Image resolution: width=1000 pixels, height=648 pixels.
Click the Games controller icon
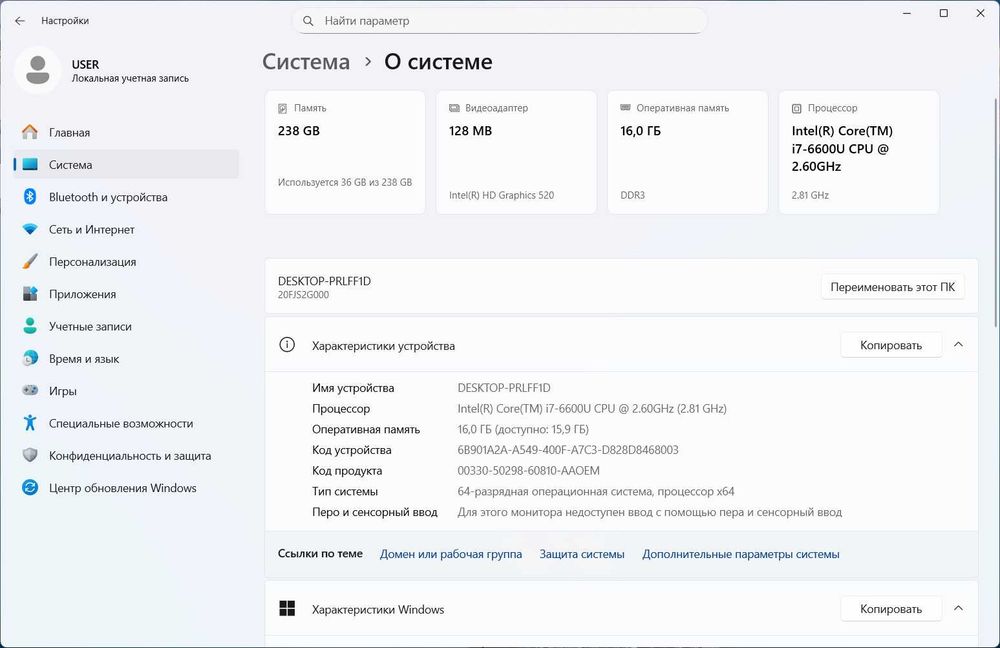click(x=30, y=391)
